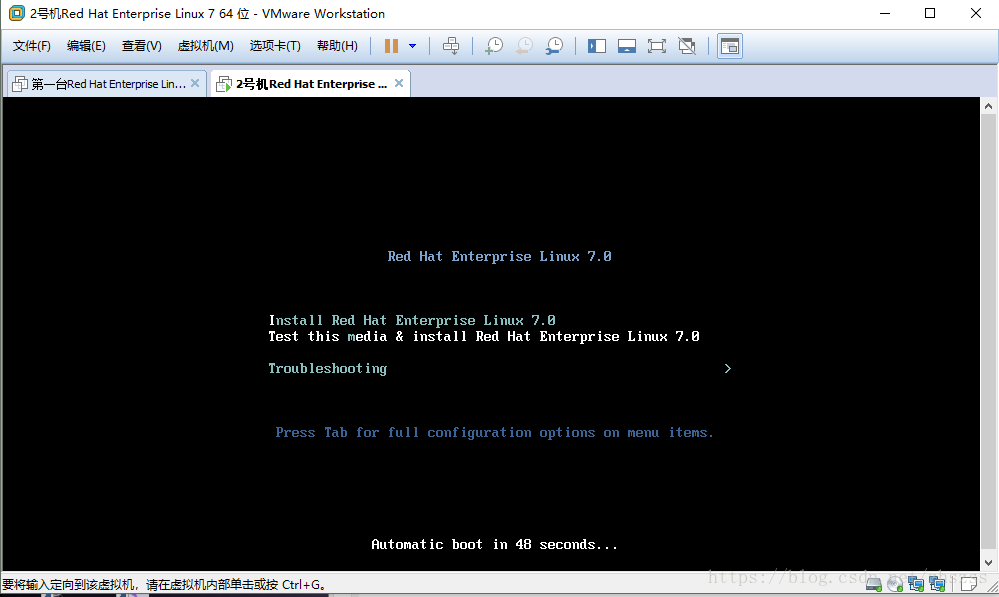Click the CD/DVD drive status icon
Viewport: 999px width, 597px height.
(x=895, y=584)
